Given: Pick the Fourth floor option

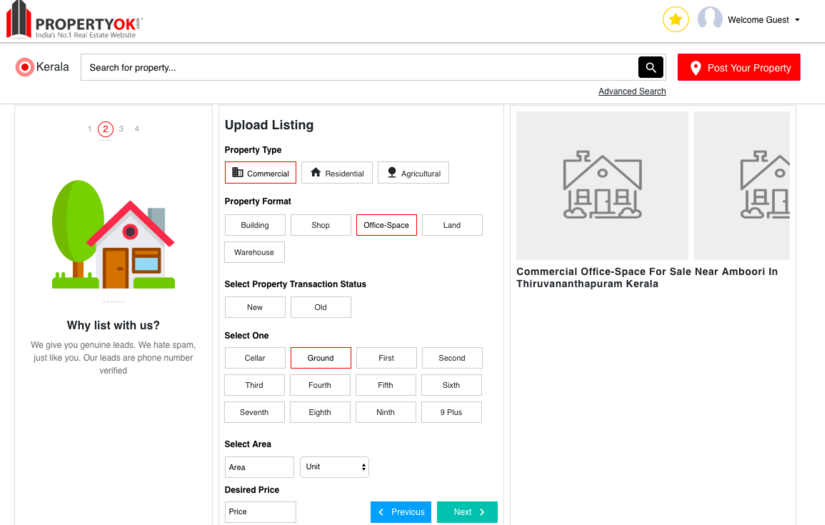Looking at the screenshot, I should [x=320, y=385].
